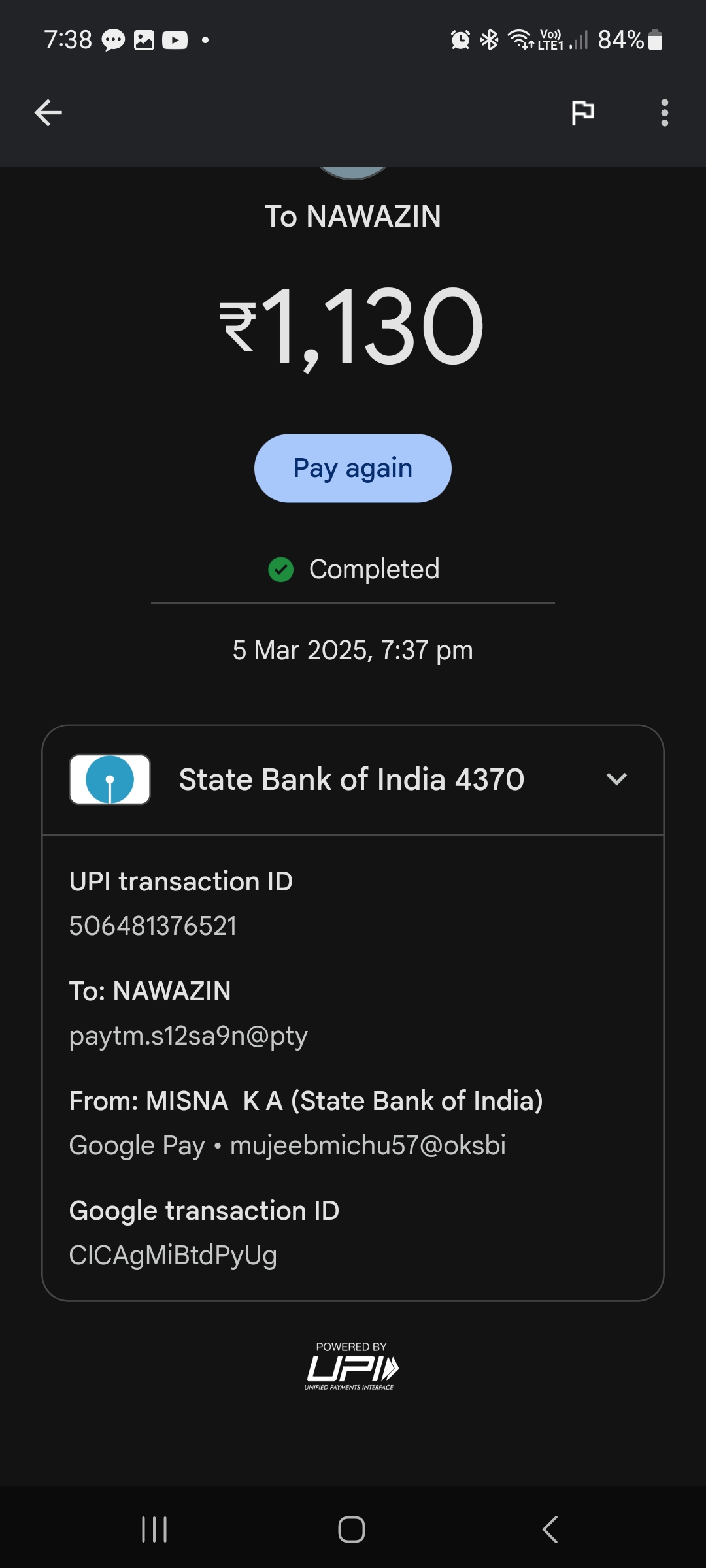The width and height of the screenshot is (706, 1568).
Task: Tap the YouTube notification icon
Action: 175,41
